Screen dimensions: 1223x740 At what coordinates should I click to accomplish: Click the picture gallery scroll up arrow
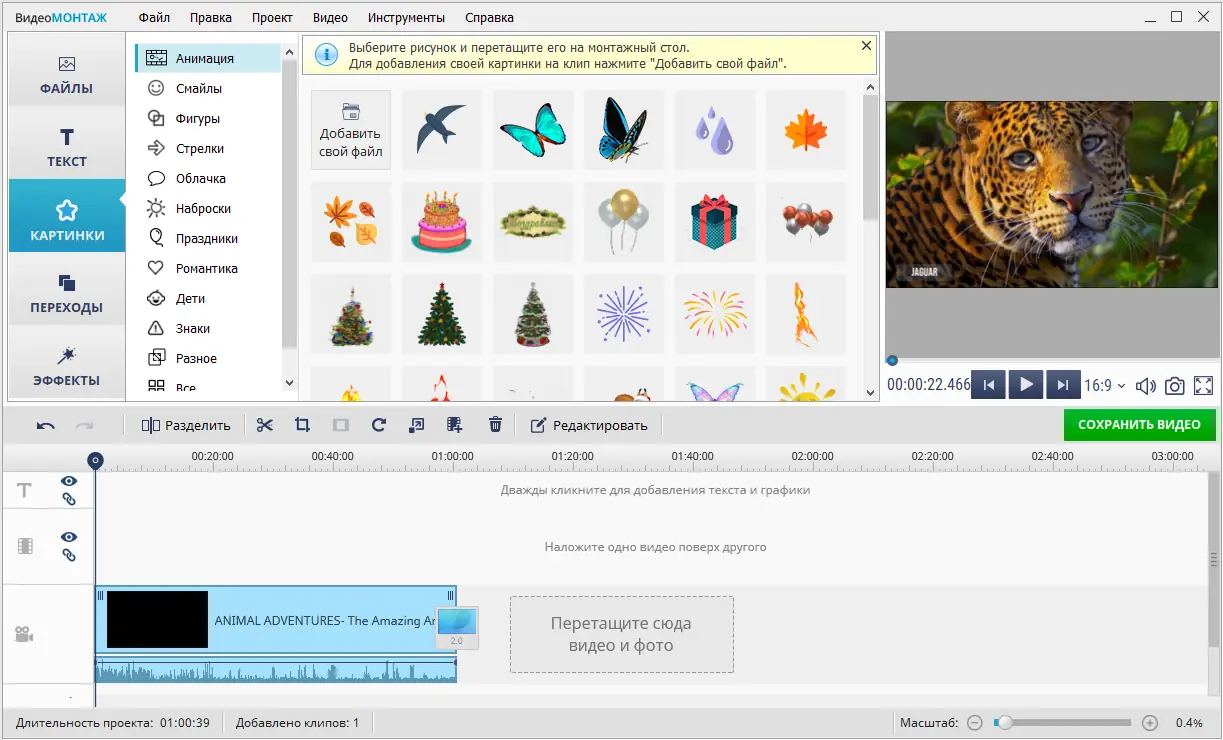coord(870,88)
